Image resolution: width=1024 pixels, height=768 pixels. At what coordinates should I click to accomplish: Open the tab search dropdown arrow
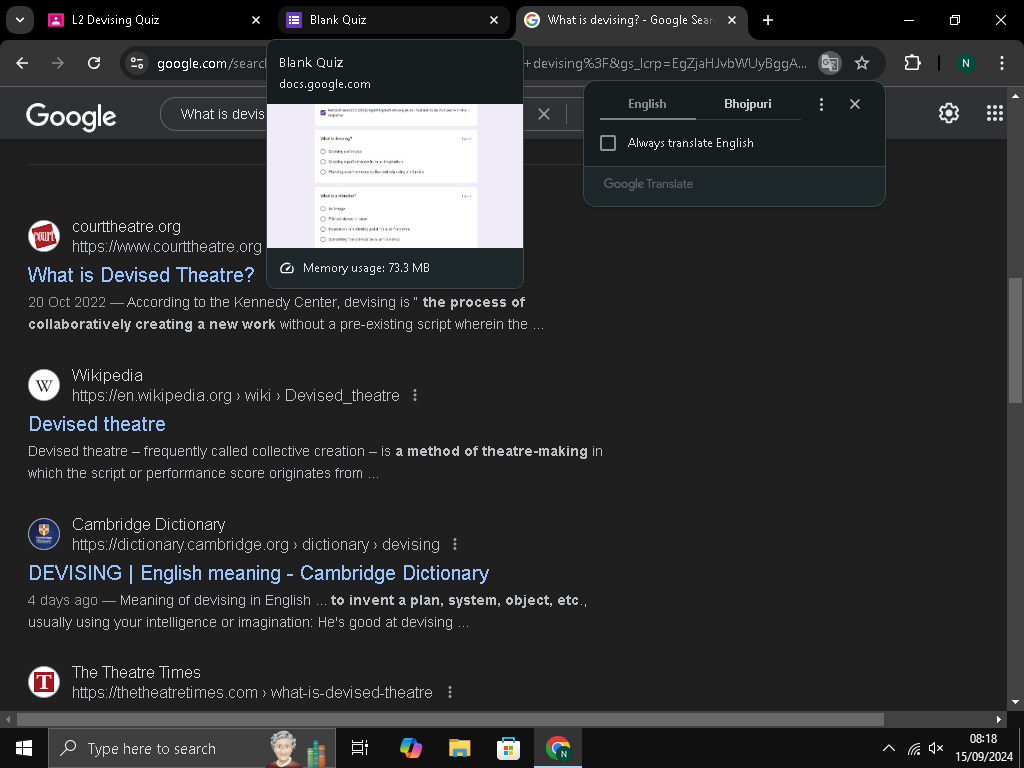[x=20, y=20]
